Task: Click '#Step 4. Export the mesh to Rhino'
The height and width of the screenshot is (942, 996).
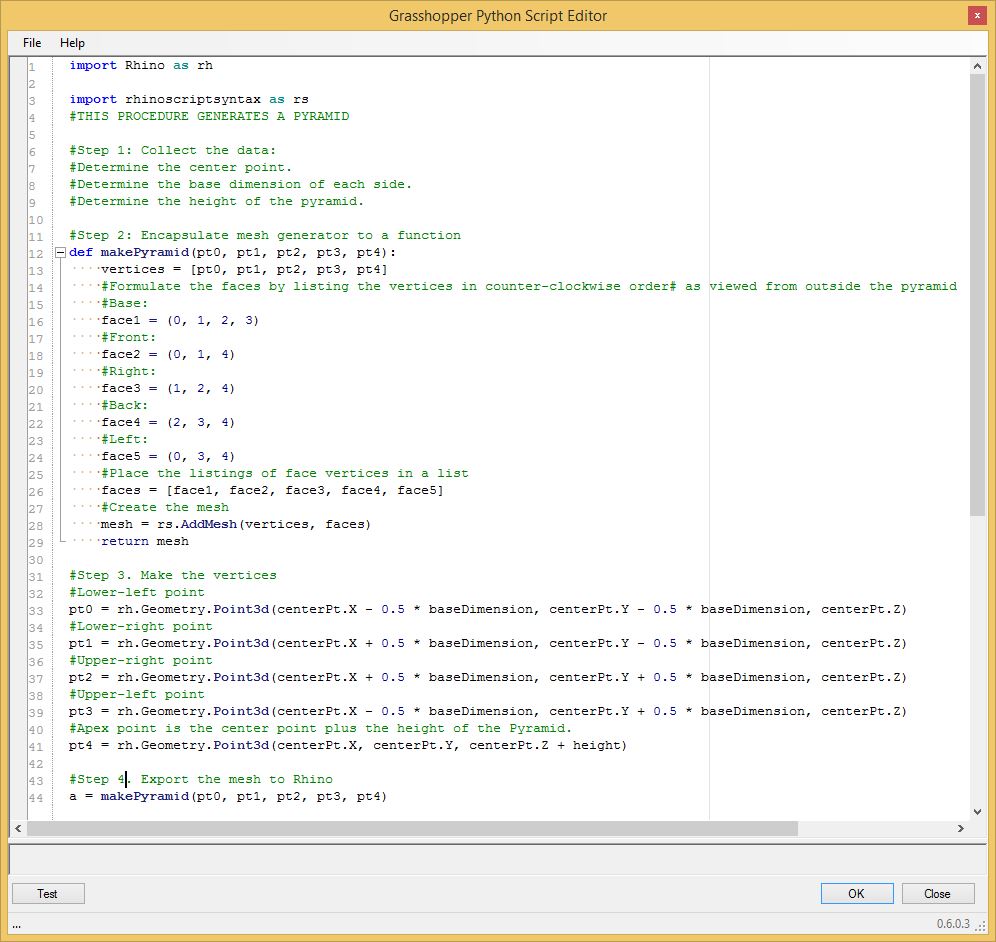Action: (201, 779)
